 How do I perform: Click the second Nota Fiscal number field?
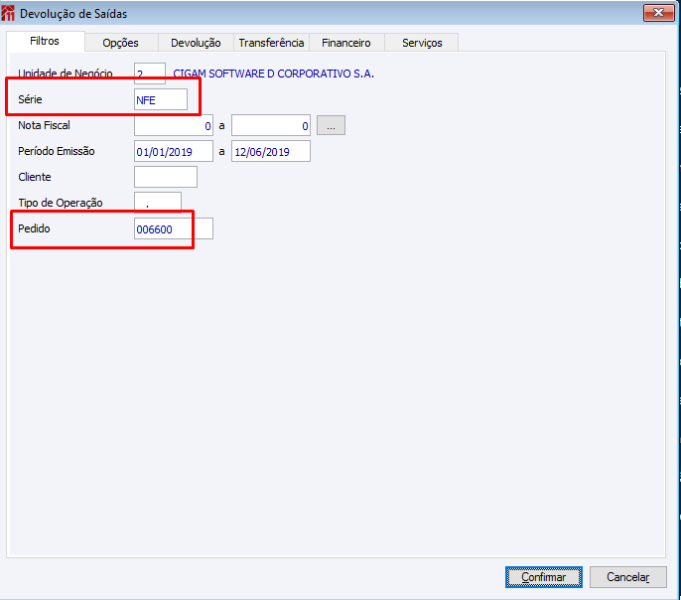[x=271, y=126]
